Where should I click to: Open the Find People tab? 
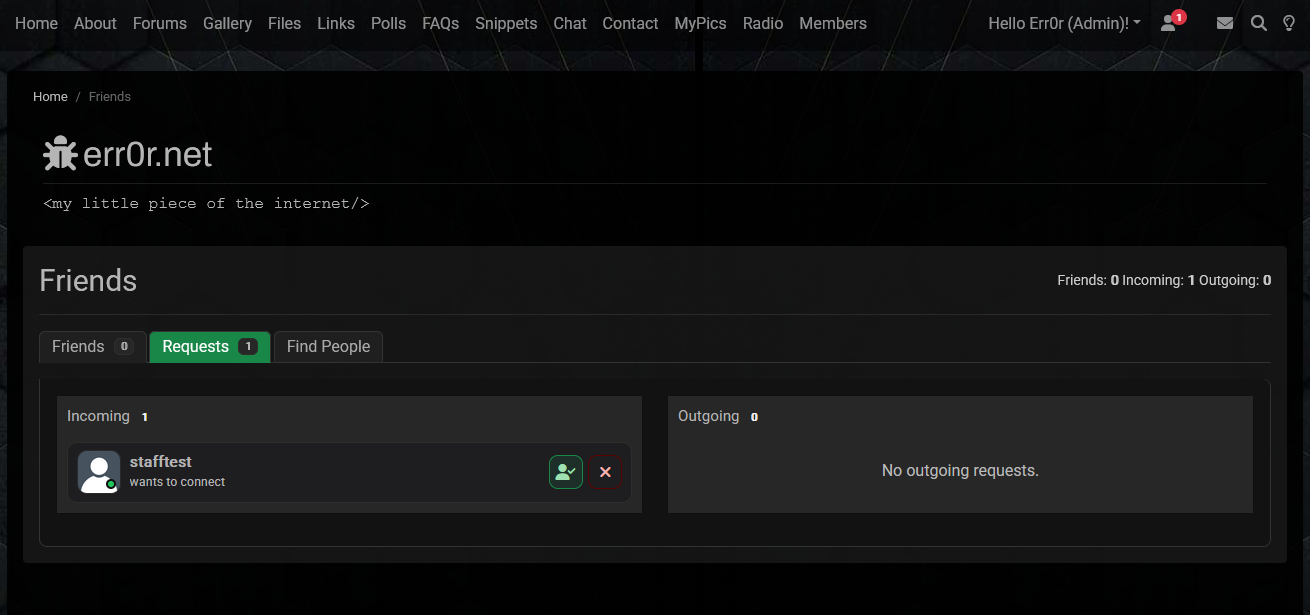point(328,346)
